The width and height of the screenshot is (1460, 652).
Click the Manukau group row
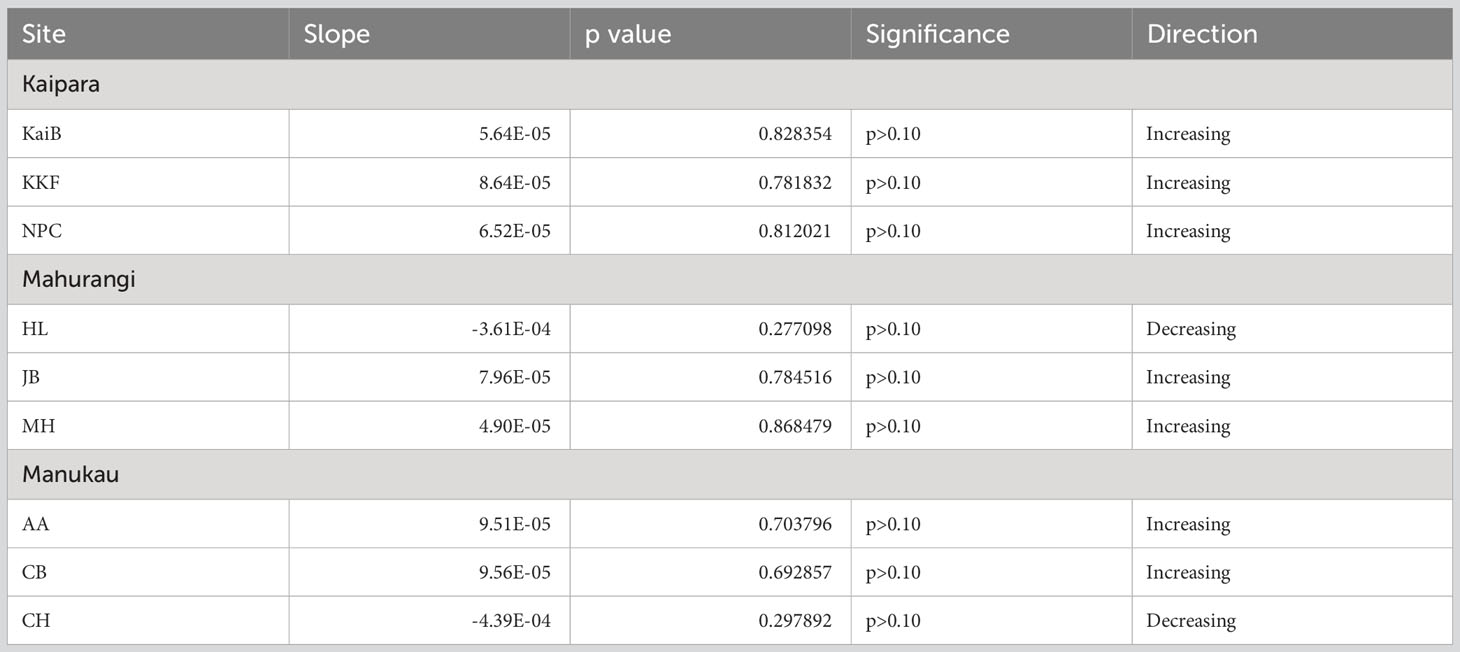point(730,474)
